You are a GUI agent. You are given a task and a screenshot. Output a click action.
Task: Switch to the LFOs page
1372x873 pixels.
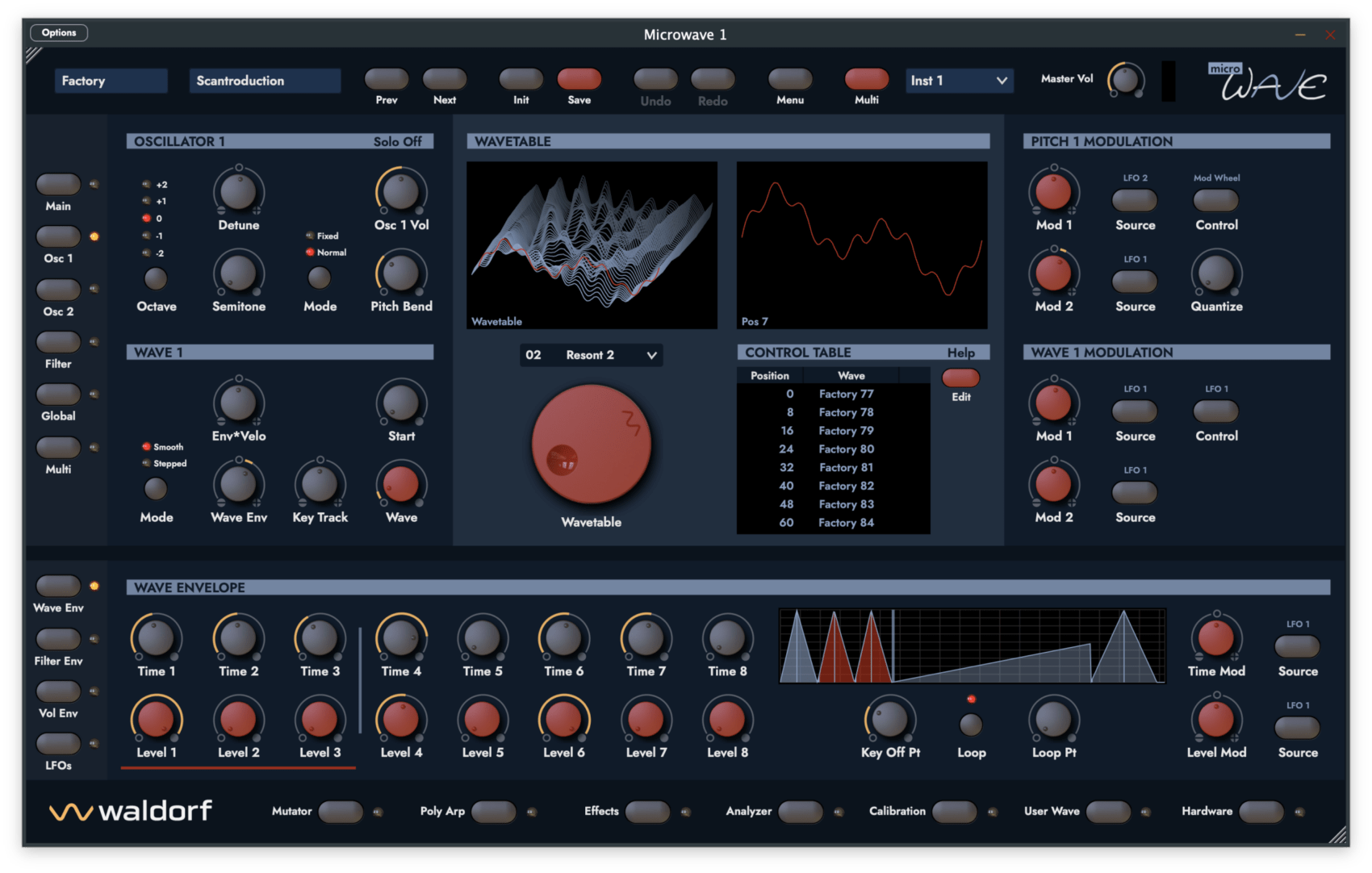pyautogui.click(x=58, y=744)
